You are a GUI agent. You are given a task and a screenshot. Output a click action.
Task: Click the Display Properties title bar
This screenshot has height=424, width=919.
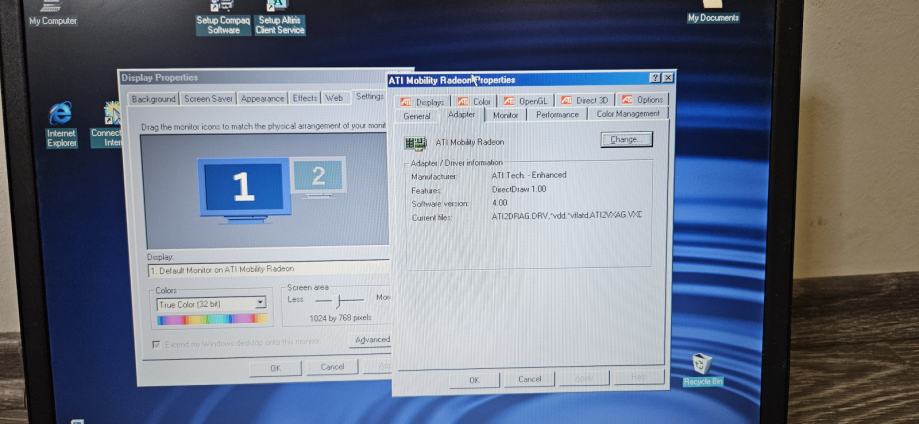[253, 77]
